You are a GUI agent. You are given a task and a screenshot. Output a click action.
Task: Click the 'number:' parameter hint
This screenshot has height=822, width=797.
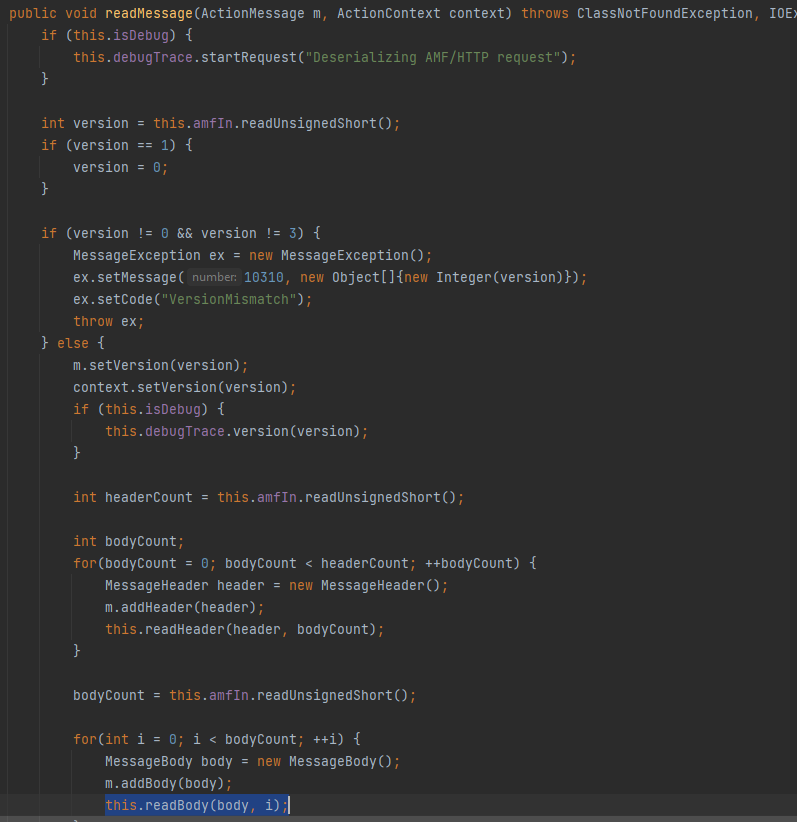214,277
